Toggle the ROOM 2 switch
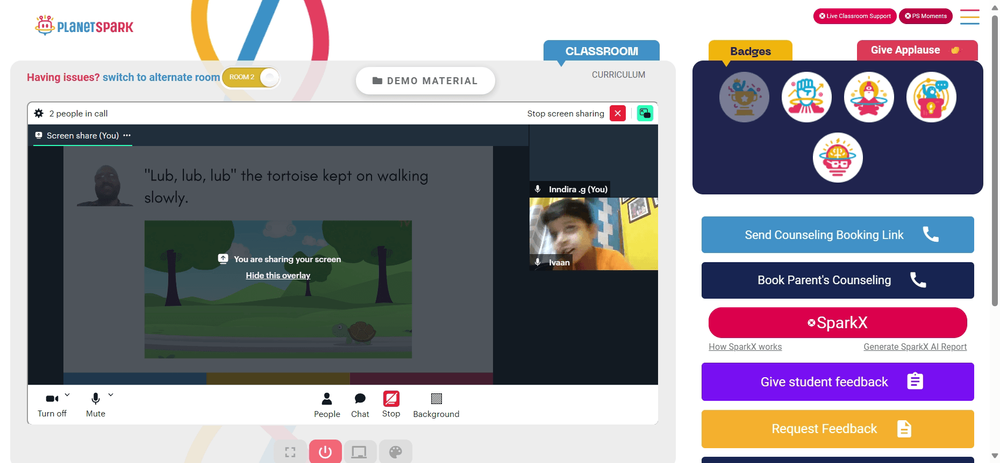Screen dimensions: 1000x463 point(251,77)
